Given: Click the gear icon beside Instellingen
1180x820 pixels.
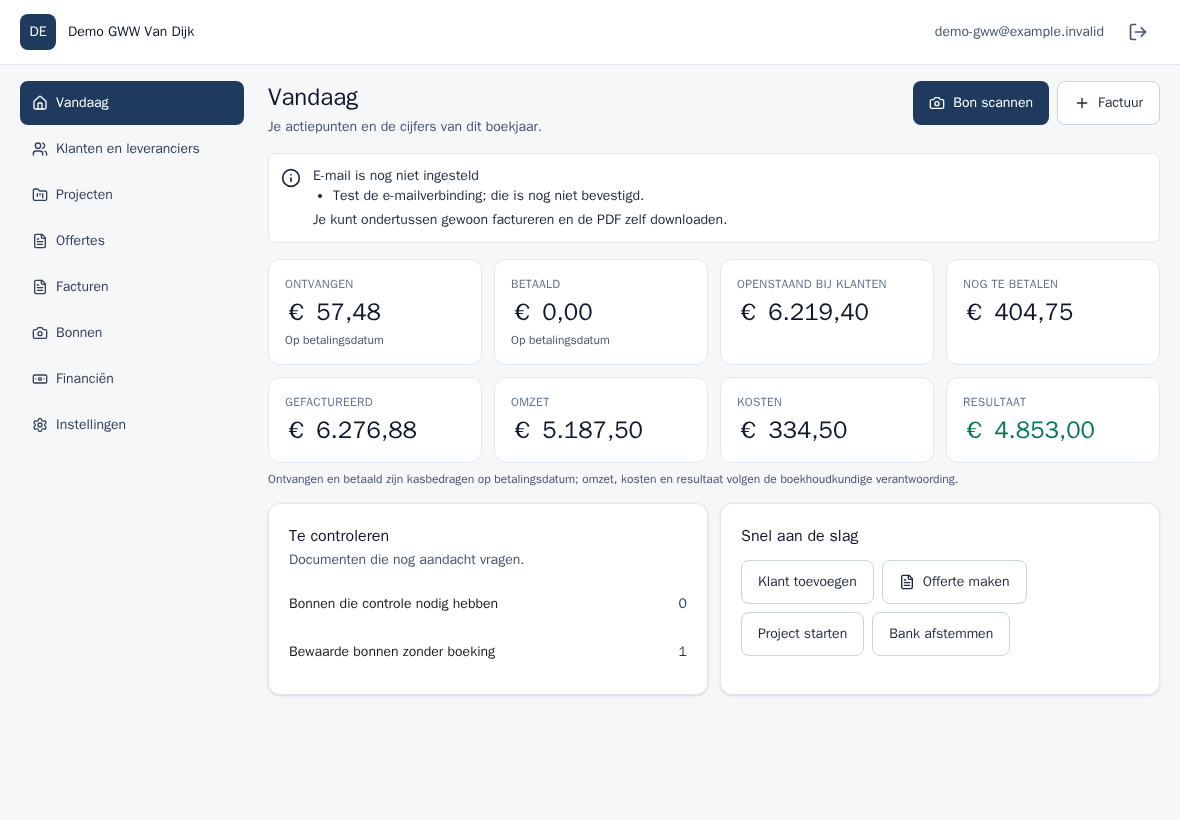Looking at the screenshot, I should pyautogui.click(x=40, y=425).
